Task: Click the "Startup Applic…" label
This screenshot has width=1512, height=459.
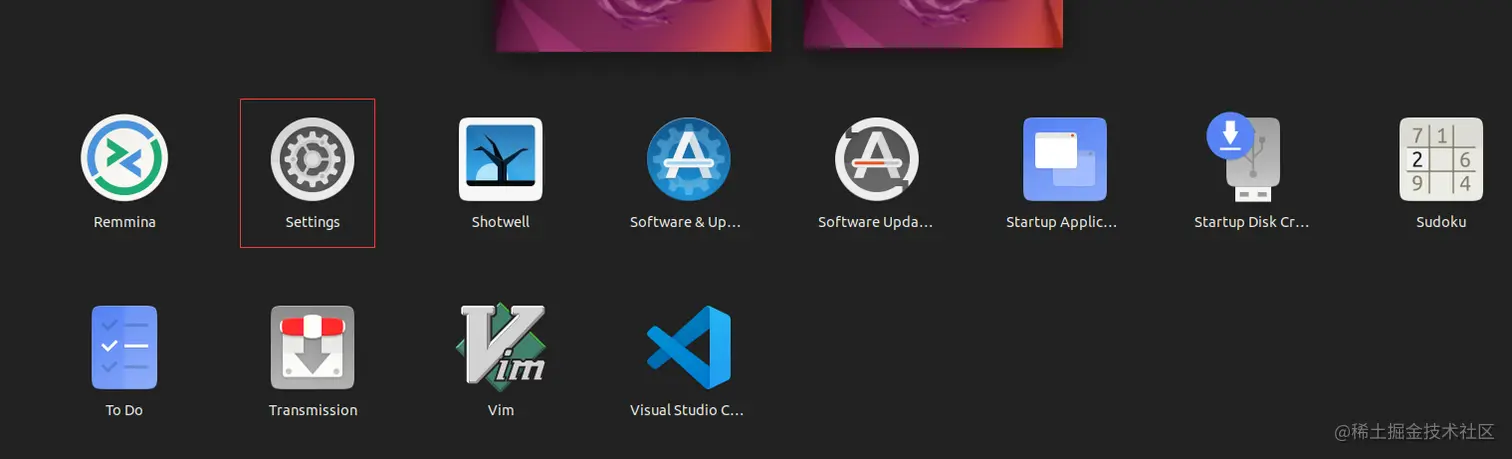Action: 1061,222
